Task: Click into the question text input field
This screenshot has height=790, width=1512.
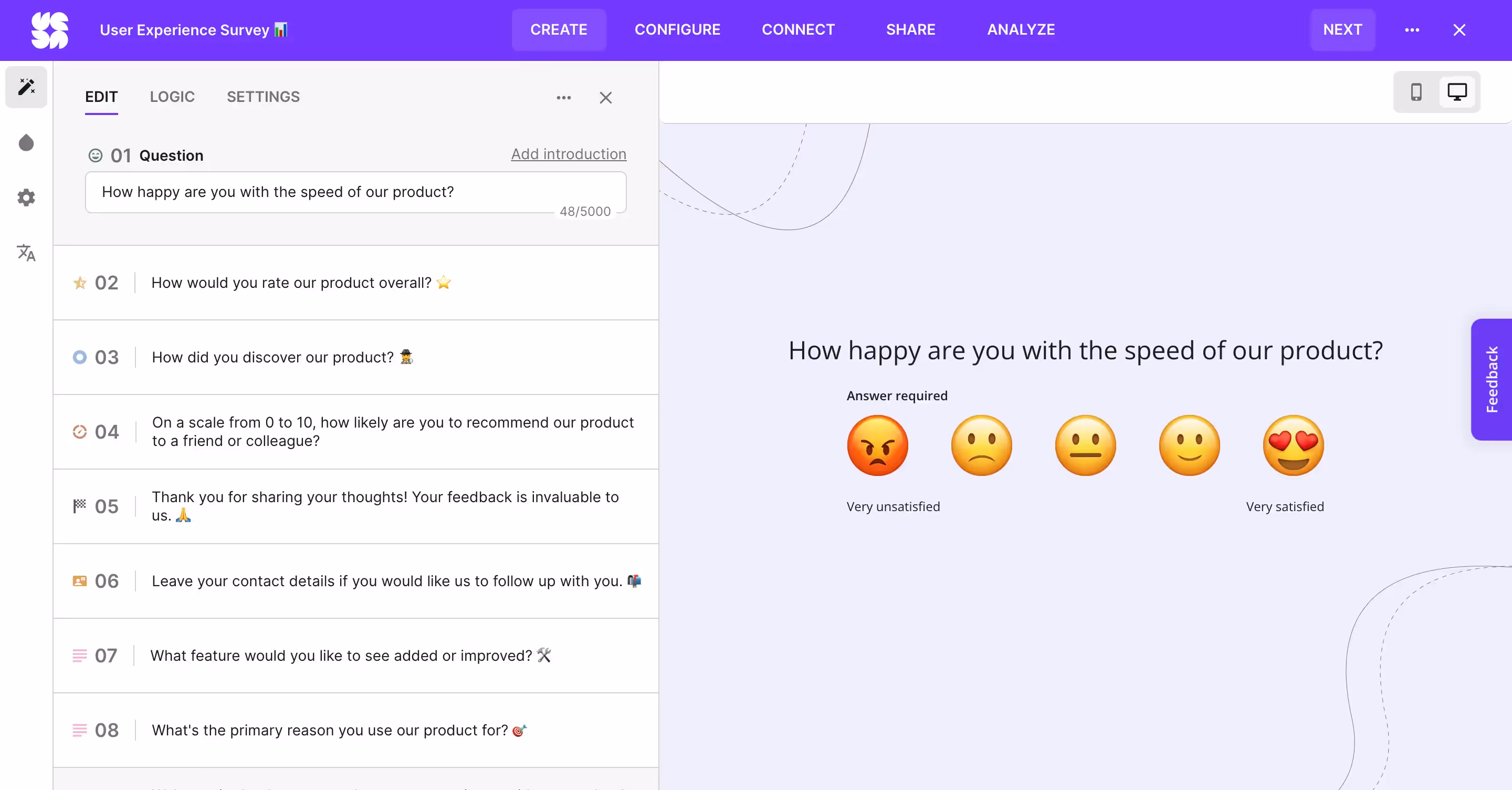Action: click(x=356, y=192)
